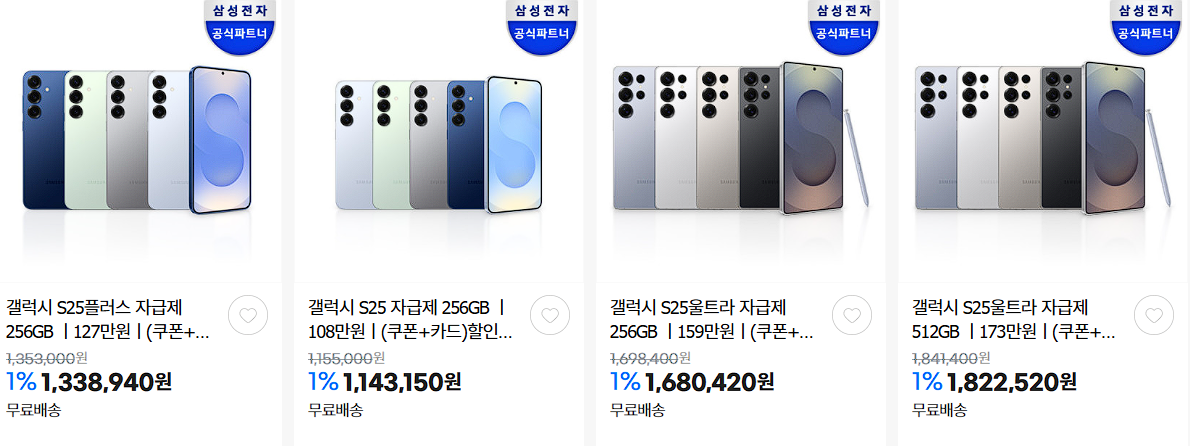Viewport: 1190px width, 446px height.
Task: Select partner badge on S25 Ultra 256GB
Action: click(845, 23)
